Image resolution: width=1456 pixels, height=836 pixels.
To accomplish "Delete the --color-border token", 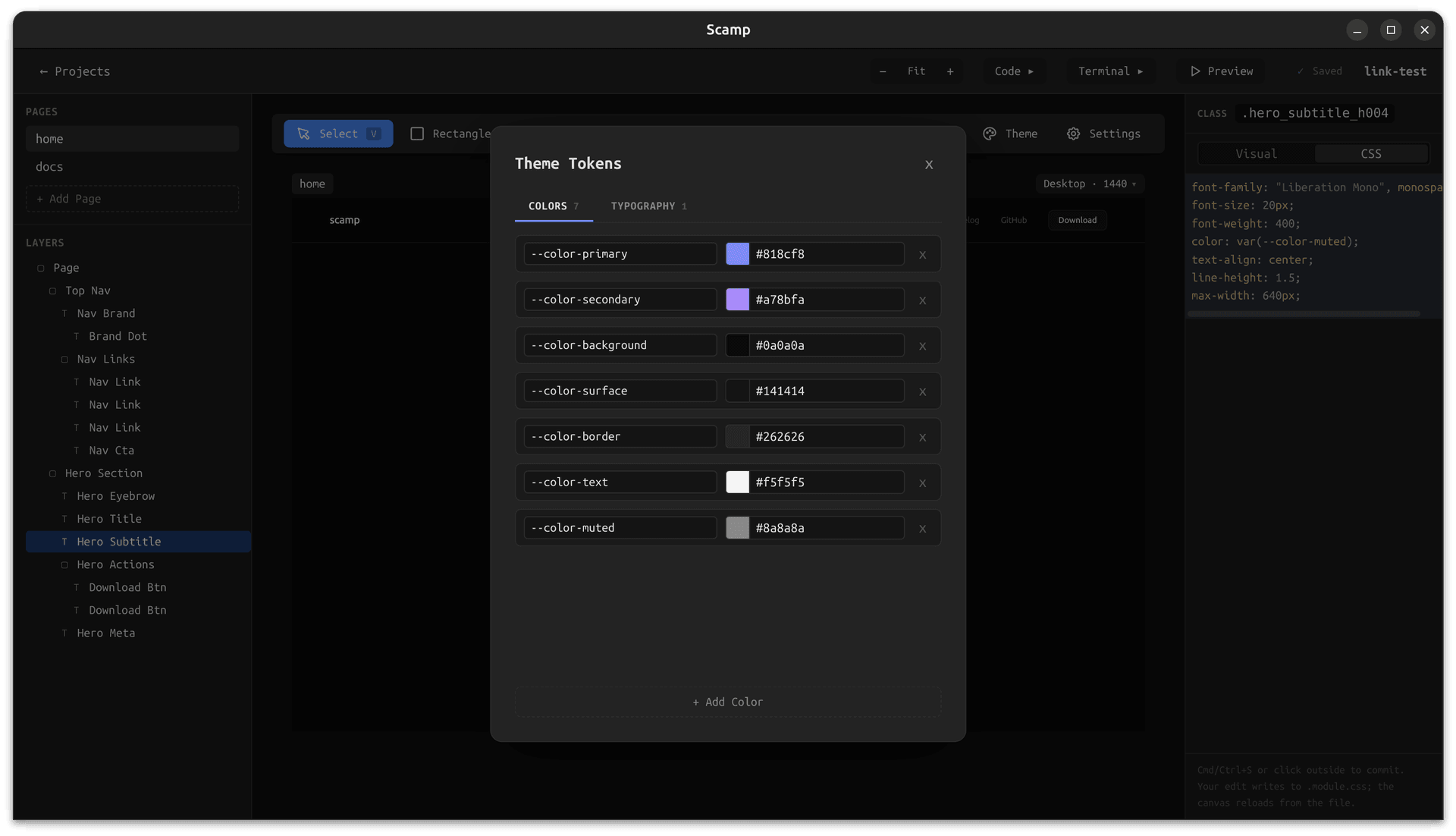I will [x=922, y=437].
